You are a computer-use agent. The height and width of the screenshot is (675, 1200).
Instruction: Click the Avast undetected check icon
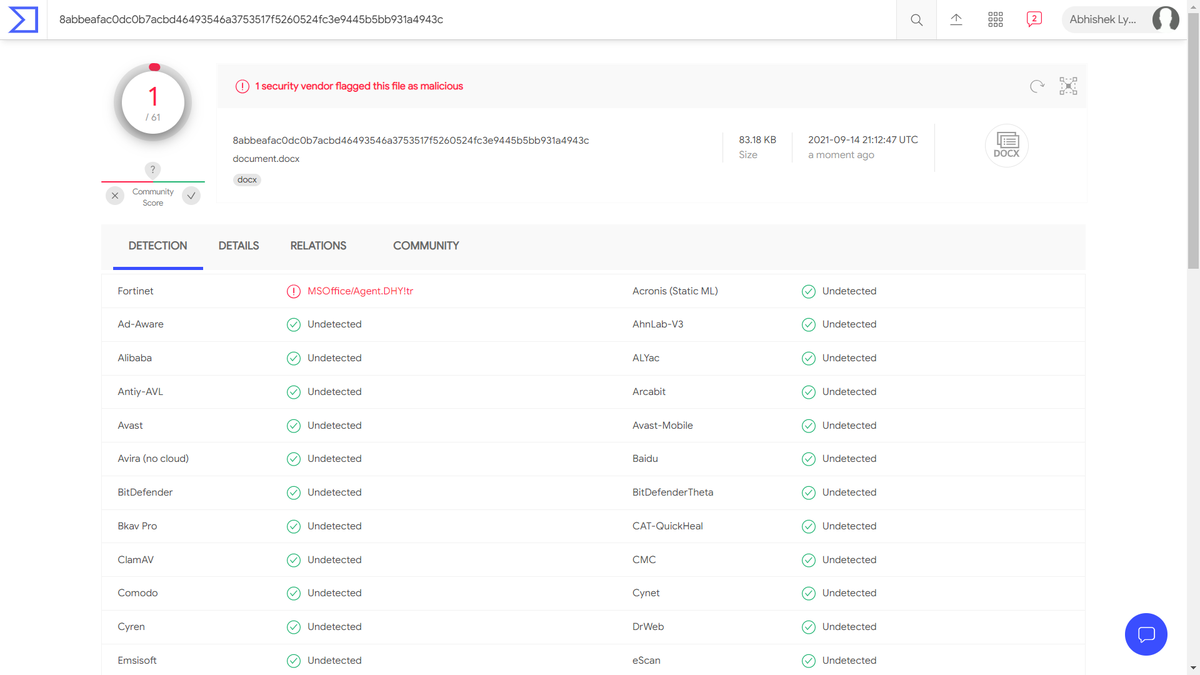point(294,426)
